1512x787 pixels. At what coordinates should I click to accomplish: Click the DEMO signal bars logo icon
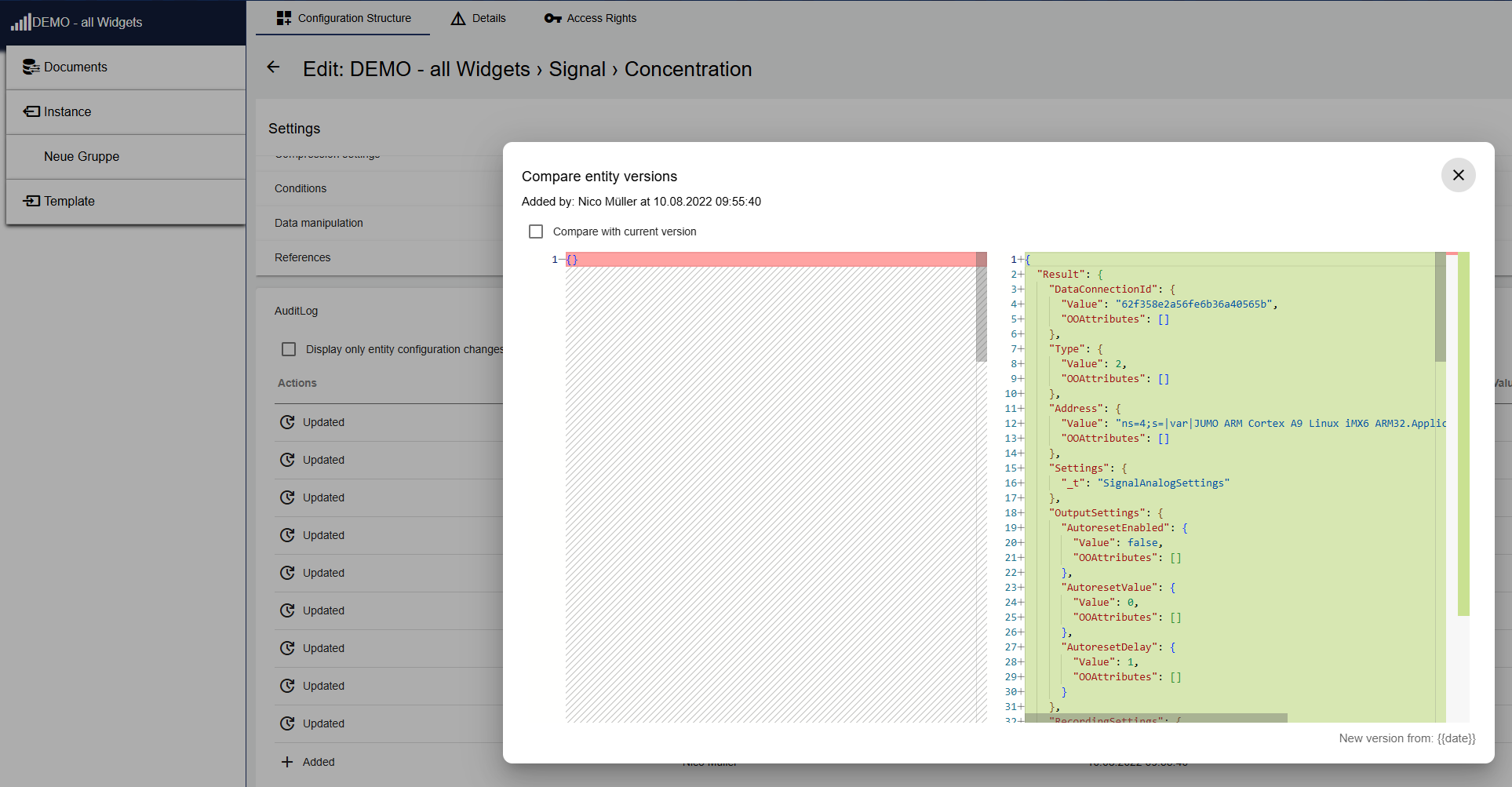(x=20, y=22)
